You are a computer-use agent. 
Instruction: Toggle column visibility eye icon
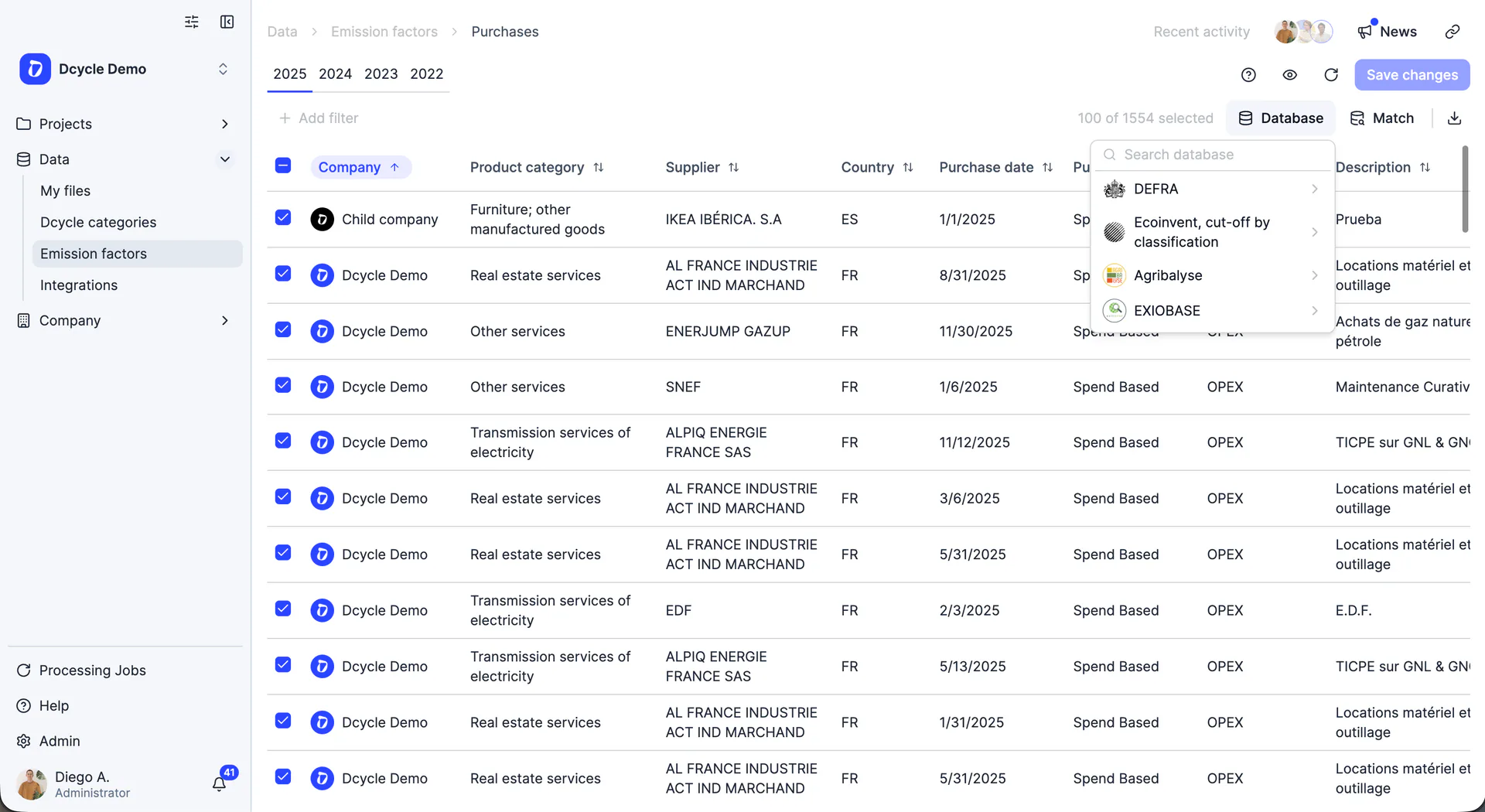[x=1289, y=75]
